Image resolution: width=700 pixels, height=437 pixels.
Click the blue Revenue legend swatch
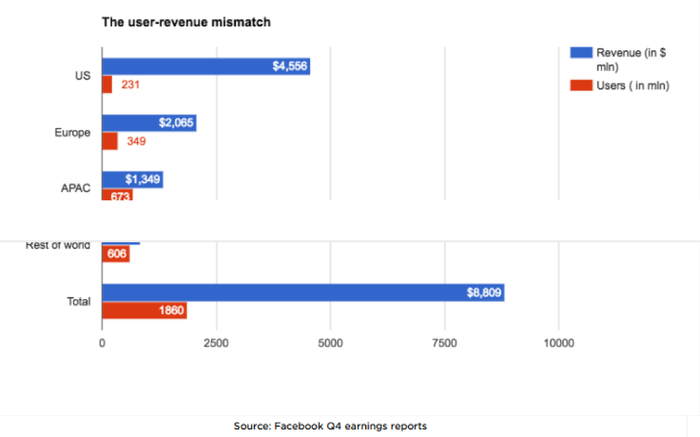click(581, 53)
